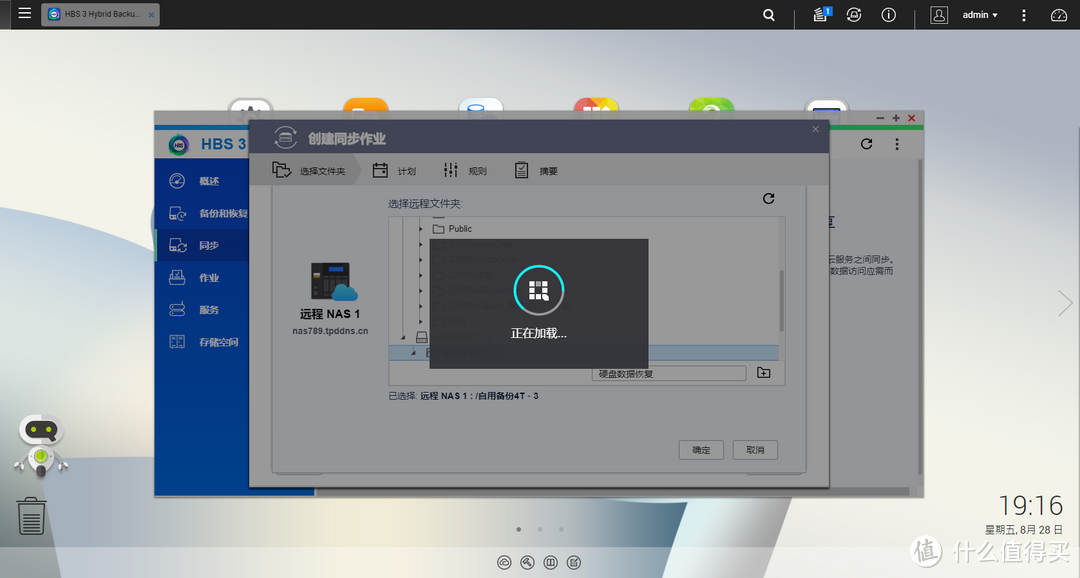The height and width of the screenshot is (578, 1080).
Task: Click the create new folder icon
Action: [x=763, y=373]
